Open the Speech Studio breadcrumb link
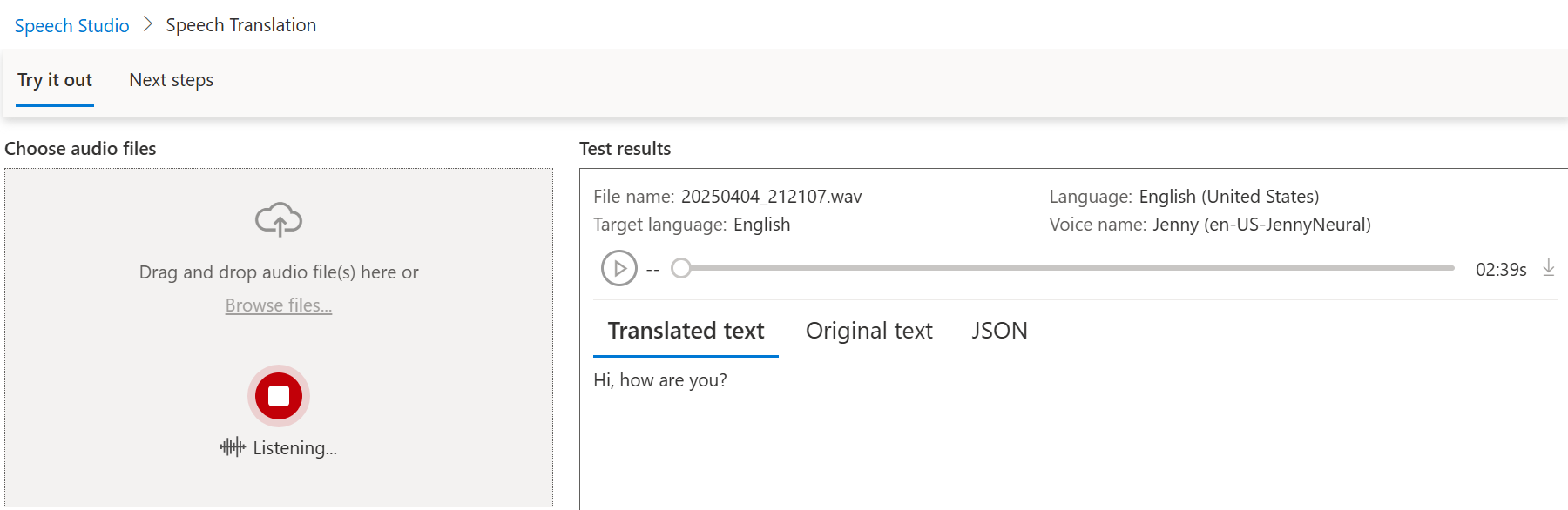The image size is (1568, 510). coord(71,25)
